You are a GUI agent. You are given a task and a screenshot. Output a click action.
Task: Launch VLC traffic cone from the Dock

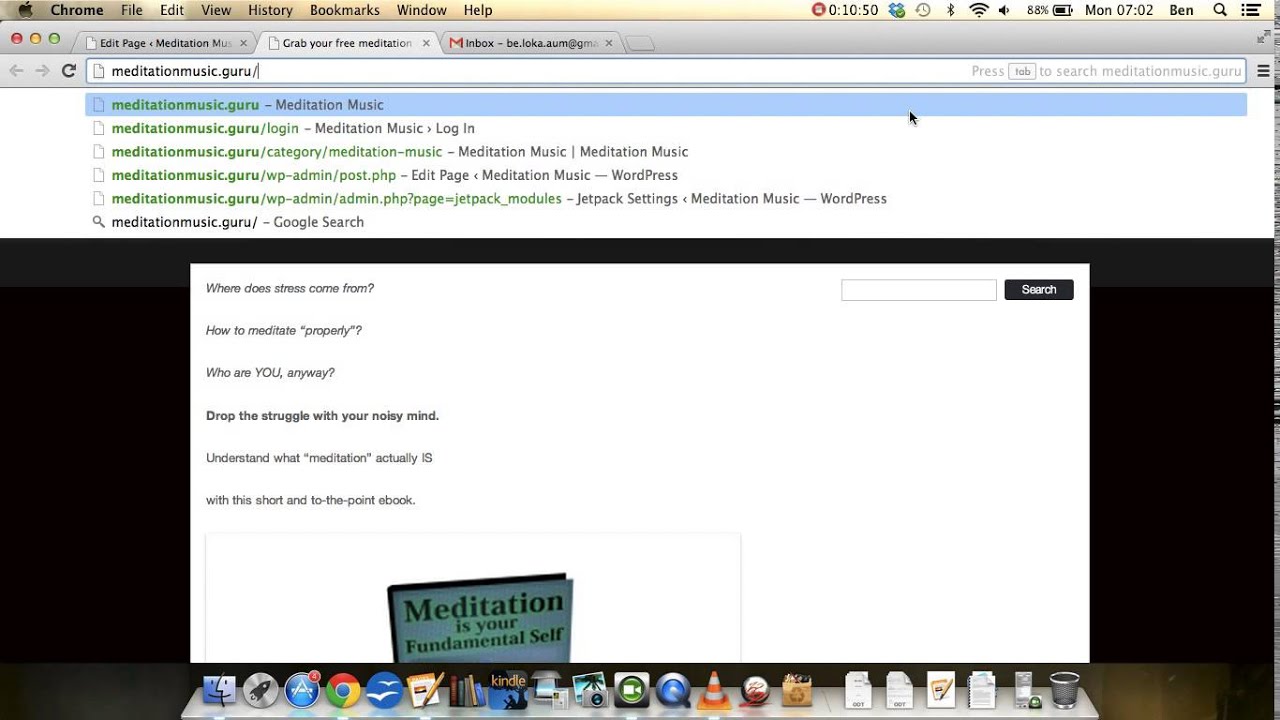pyautogui.click(x=714, y=690)
